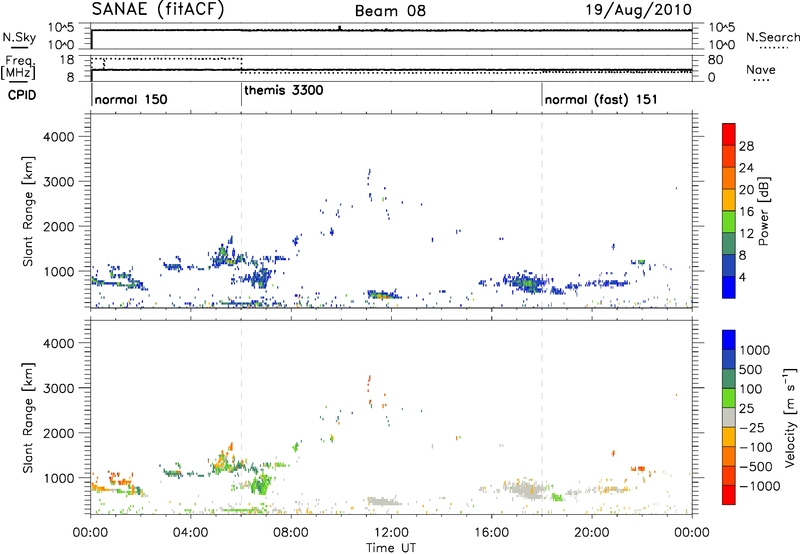
Task: Click the blue top of velocity colorbar
Action: click(x=729, y=340)
